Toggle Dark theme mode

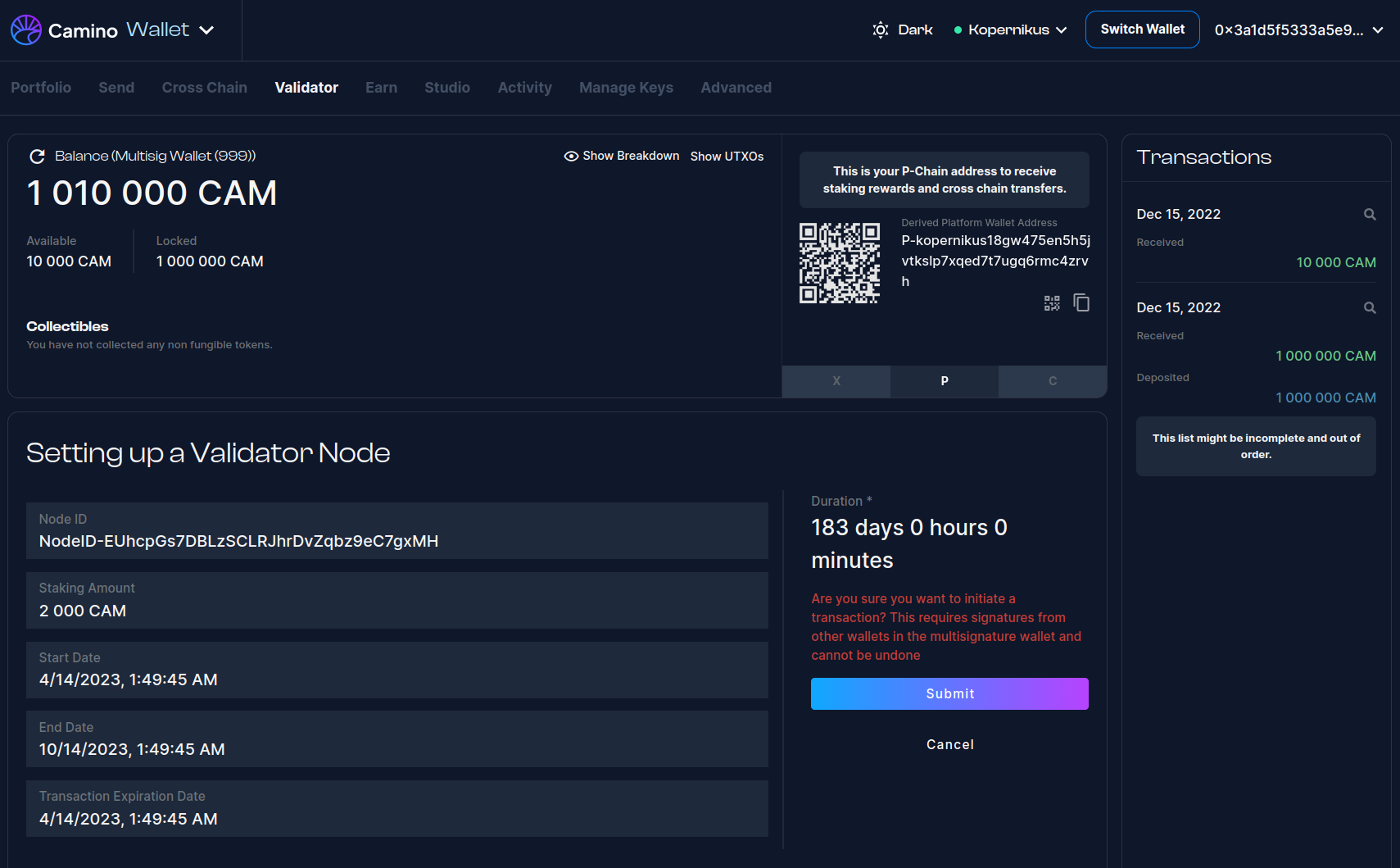tap(902, 30)
